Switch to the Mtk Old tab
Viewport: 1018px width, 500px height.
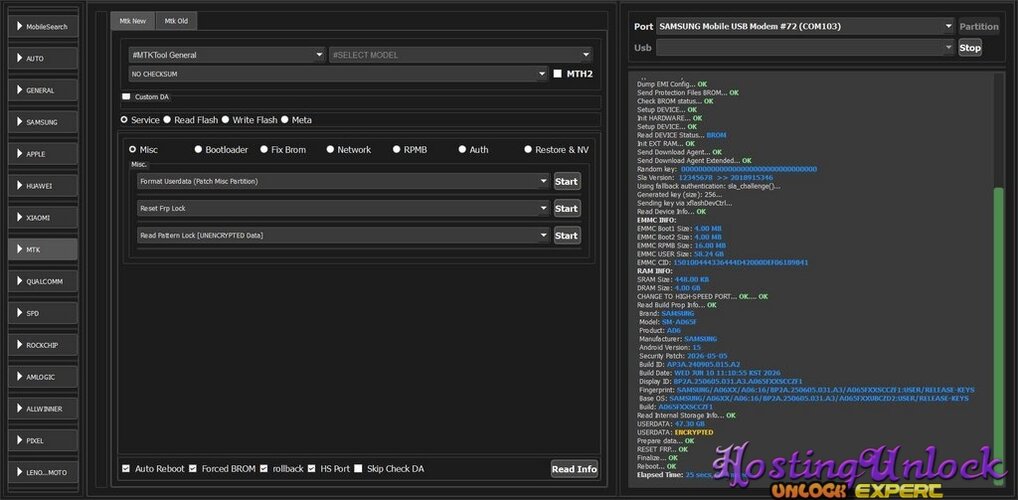(177, 21)
